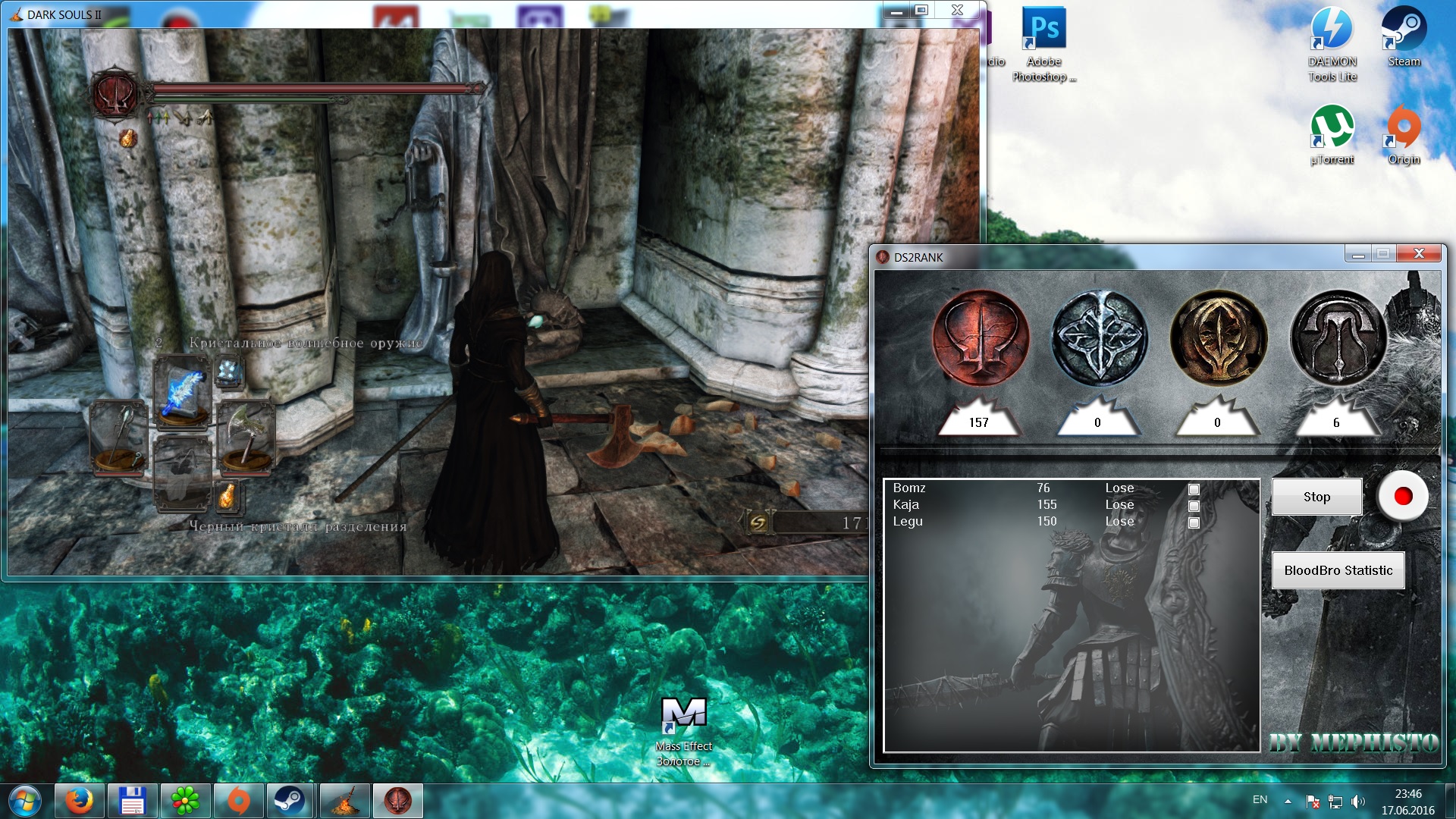
Task: Open the Origin desktop shortcut
Action: (x=1404, y=135)
